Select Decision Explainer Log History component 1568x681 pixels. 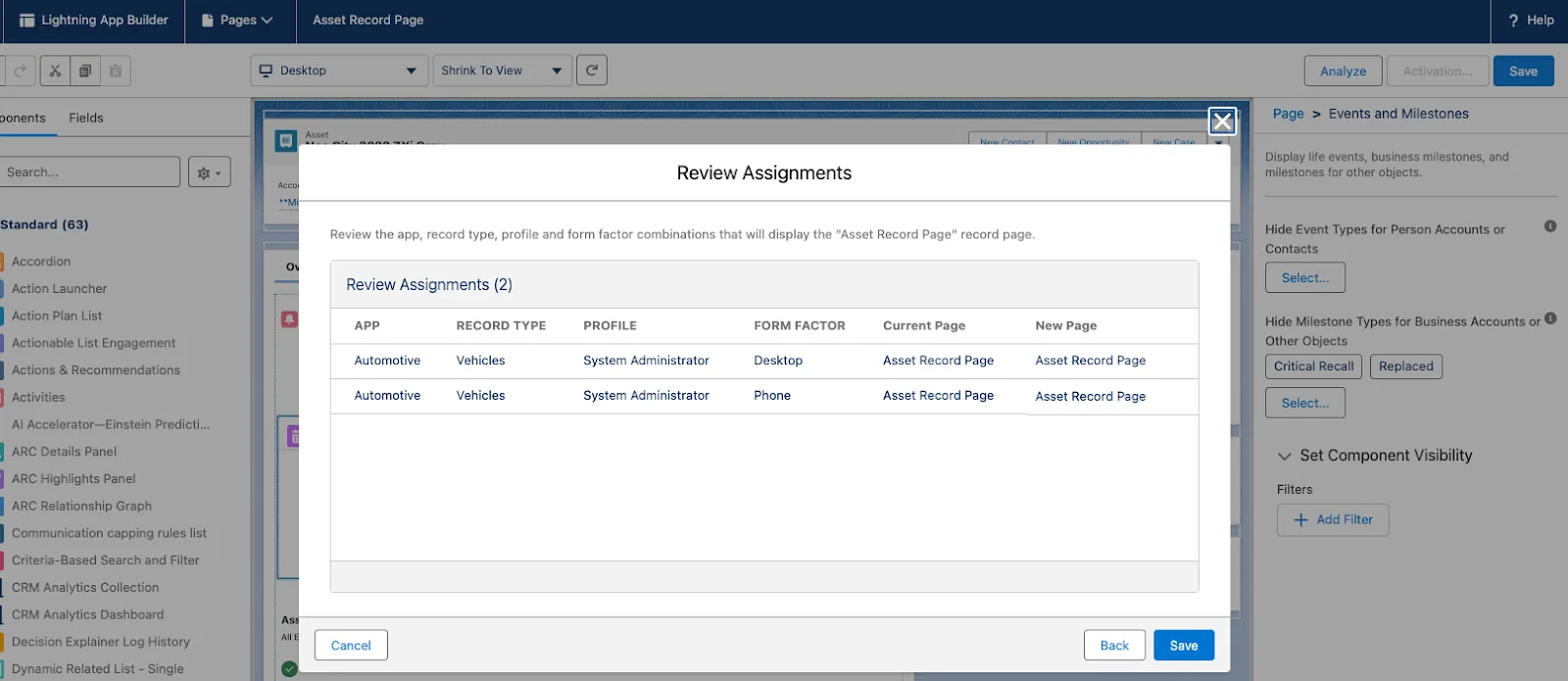point(100,642)
